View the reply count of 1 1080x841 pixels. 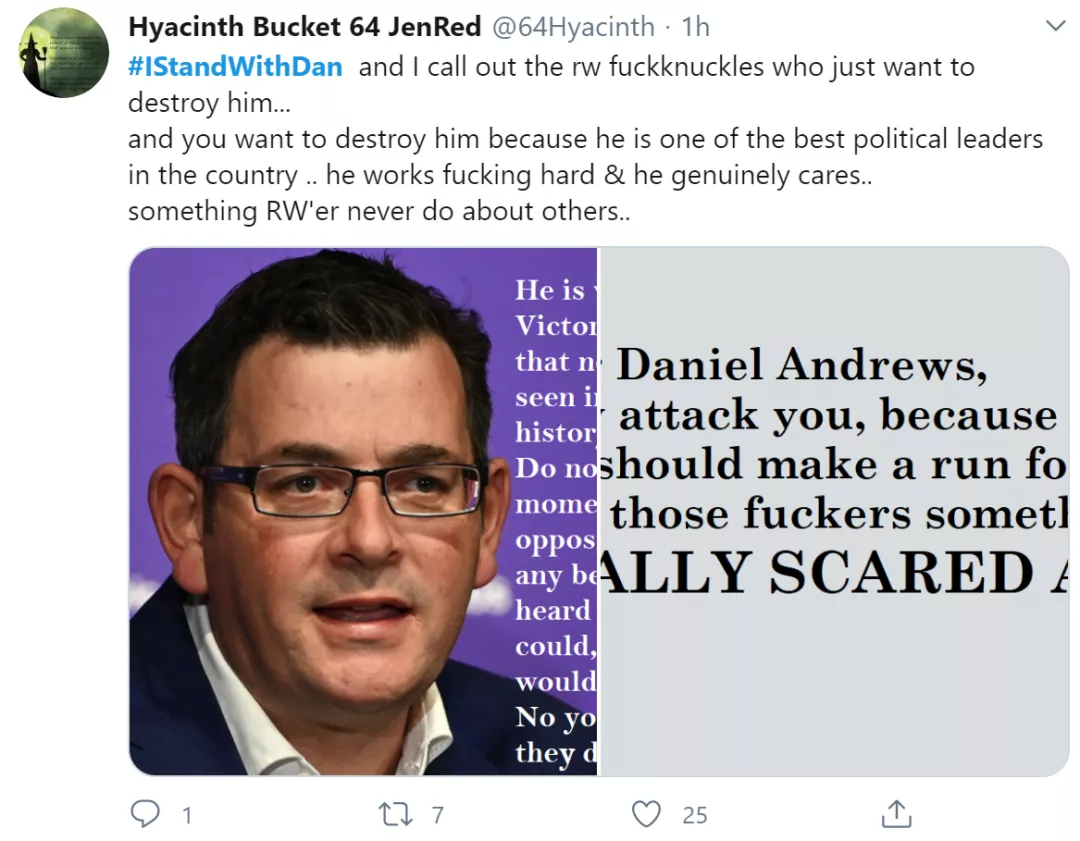187,816
